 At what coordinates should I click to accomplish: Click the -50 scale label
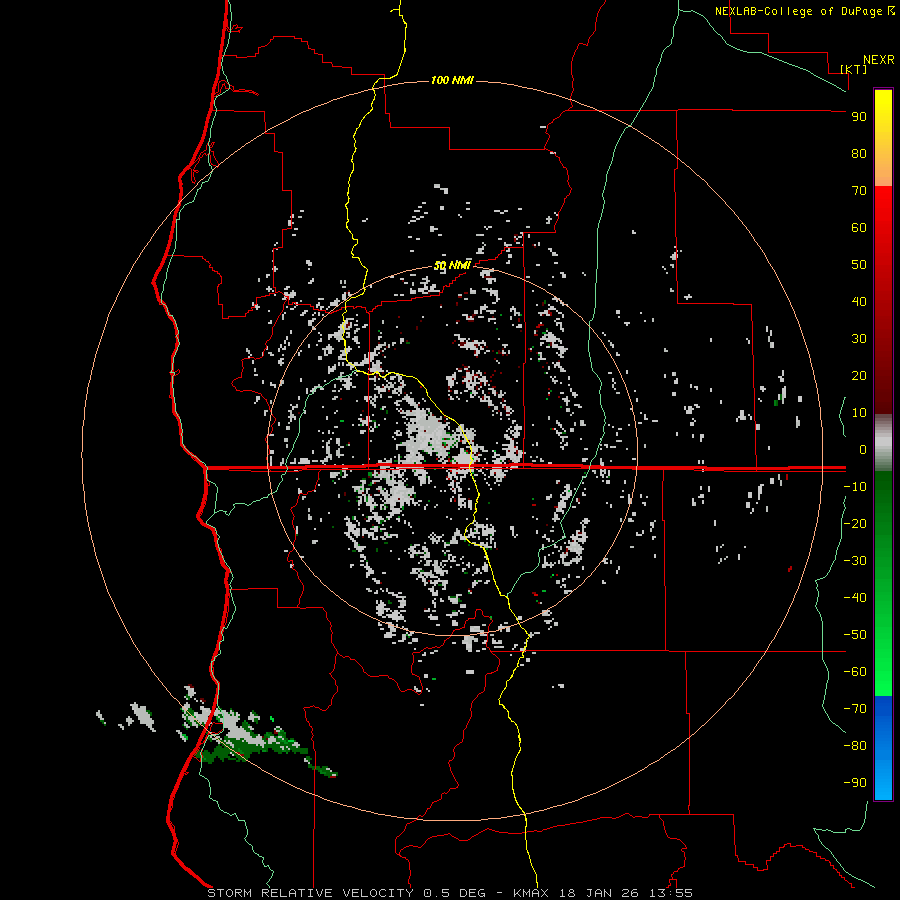[x=855, y=634]
